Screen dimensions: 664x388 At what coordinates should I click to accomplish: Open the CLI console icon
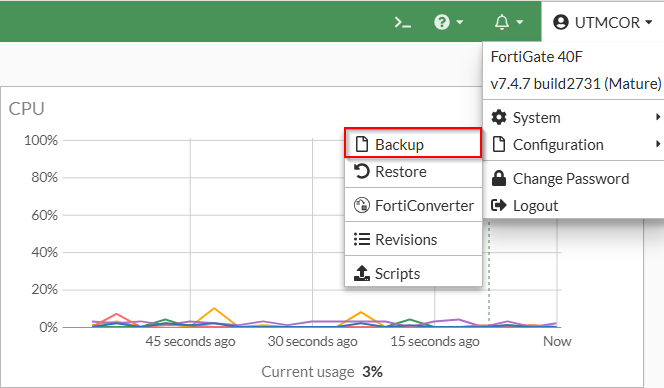402,22
